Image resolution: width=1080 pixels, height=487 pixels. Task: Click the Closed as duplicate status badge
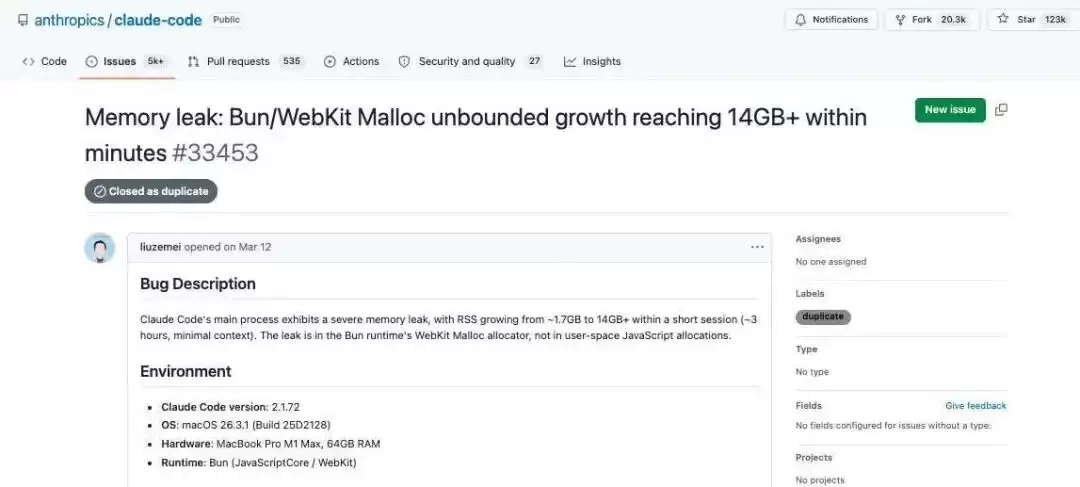pyautogui.click(x=151, y=191)
